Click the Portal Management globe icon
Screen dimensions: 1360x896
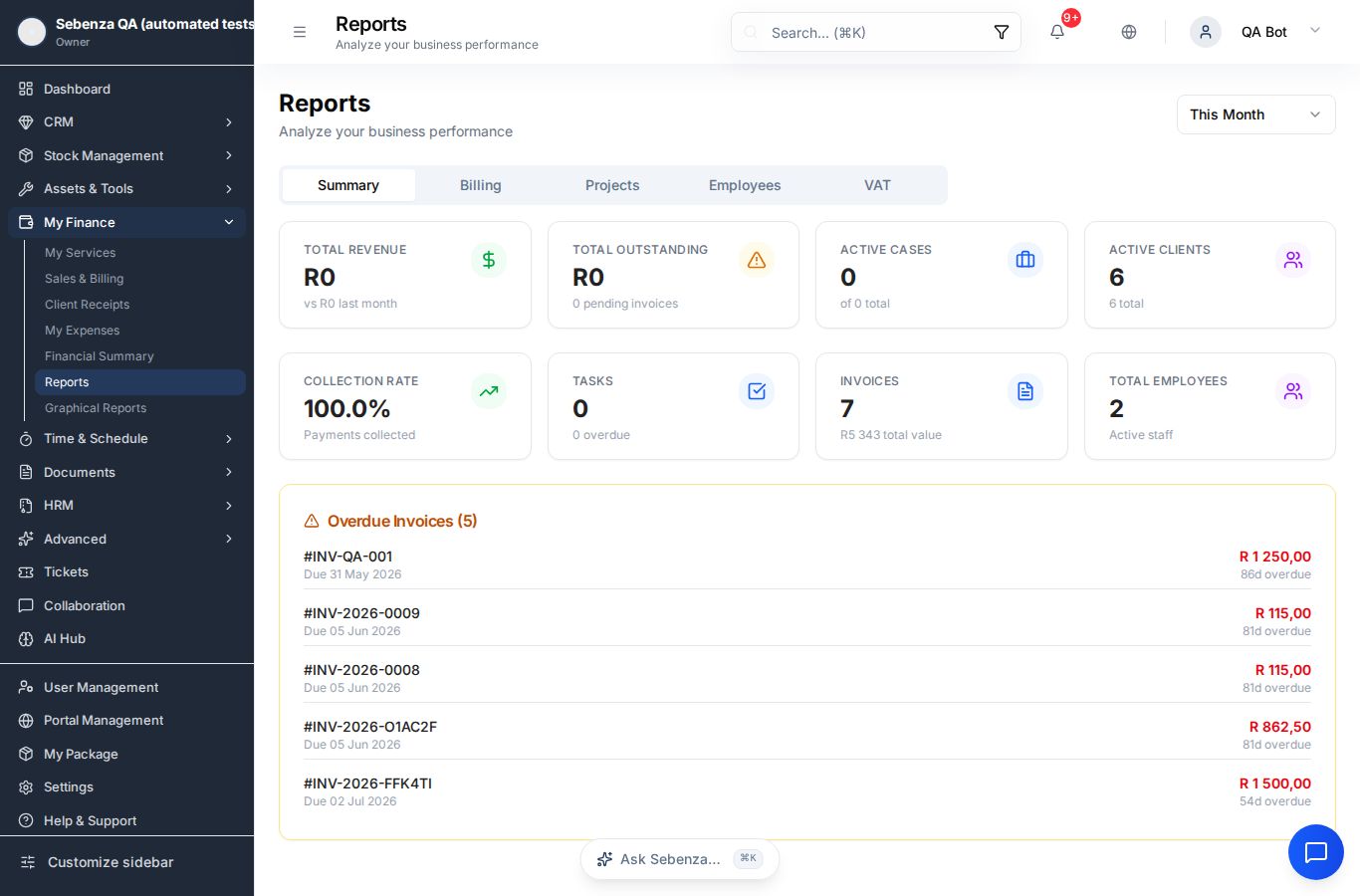(x=26, y=720)
